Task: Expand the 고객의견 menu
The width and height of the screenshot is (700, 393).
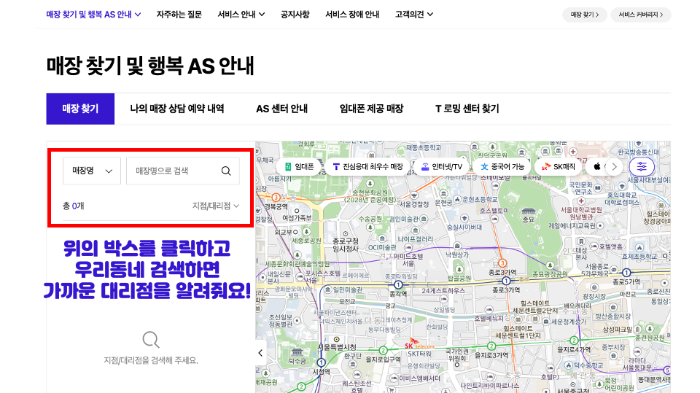Action: point(414,14)
